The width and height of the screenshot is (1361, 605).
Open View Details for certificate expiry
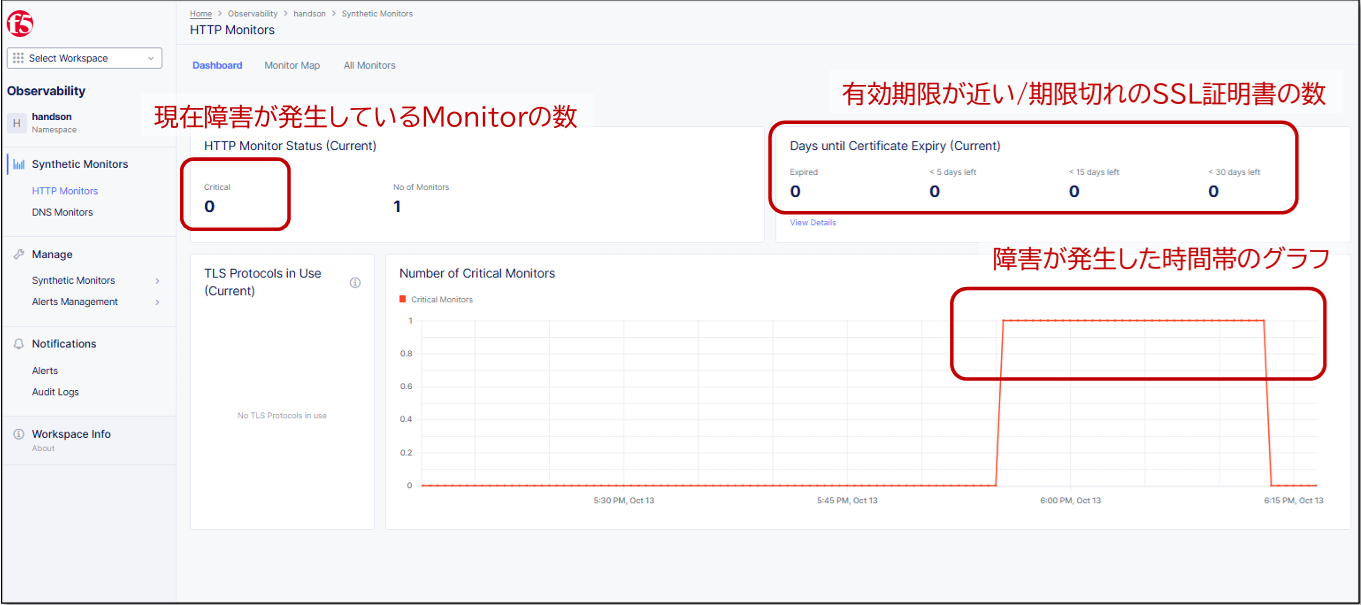pos(813,222)
